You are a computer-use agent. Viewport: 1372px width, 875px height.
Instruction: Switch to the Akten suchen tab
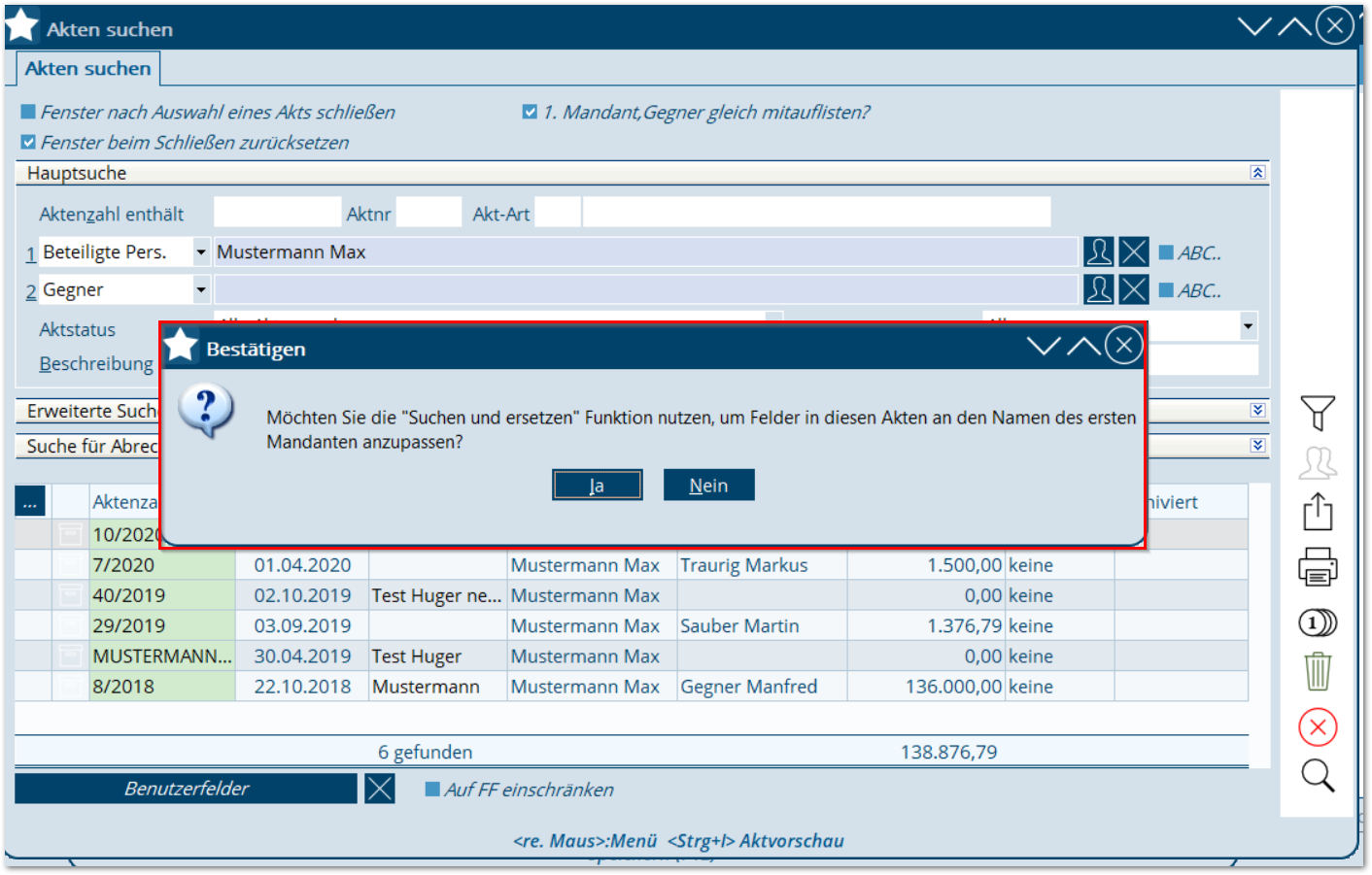(x=88, y=69)
